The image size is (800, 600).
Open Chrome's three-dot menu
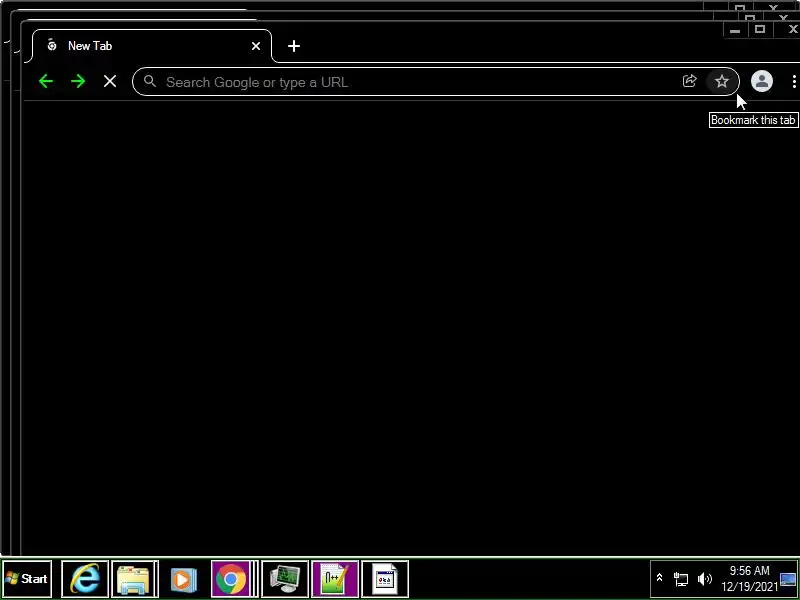coord(794,81)
